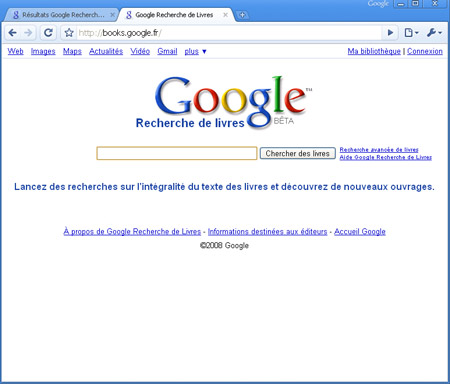Open the Vidéo link
Image resolution: width=450 pixels, height=384 pixels.
pyautogui.click(x=140, y=51)
